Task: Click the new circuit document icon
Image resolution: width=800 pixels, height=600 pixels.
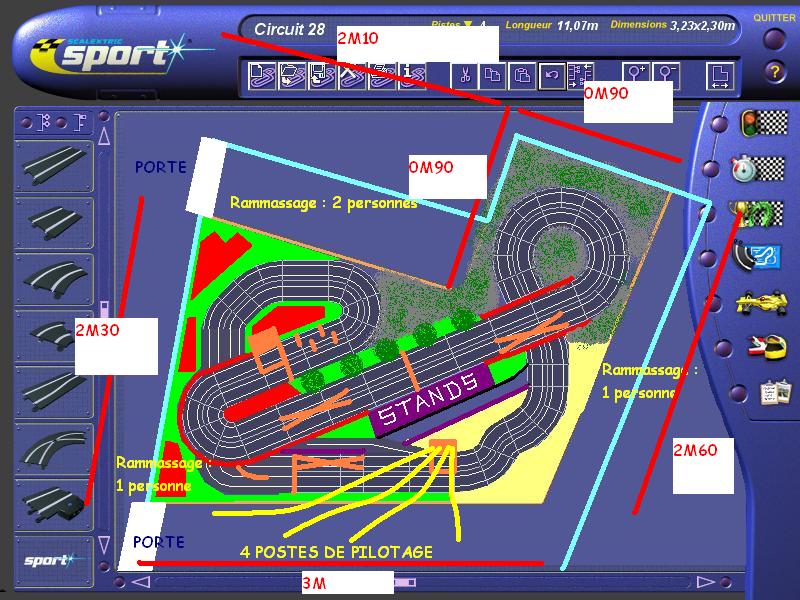Action: click(262, 75)
